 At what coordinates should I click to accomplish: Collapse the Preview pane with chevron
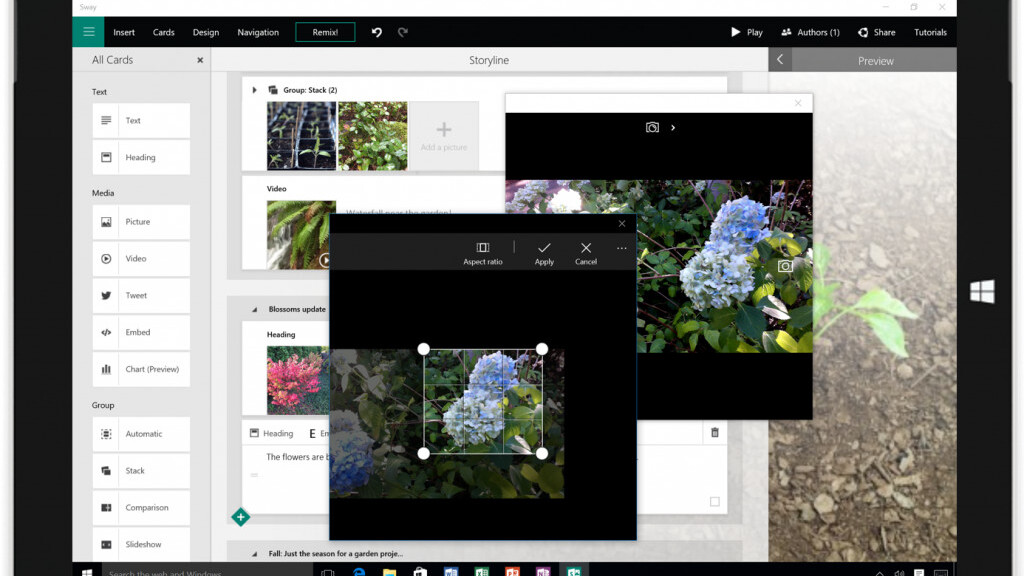(781, 60)
